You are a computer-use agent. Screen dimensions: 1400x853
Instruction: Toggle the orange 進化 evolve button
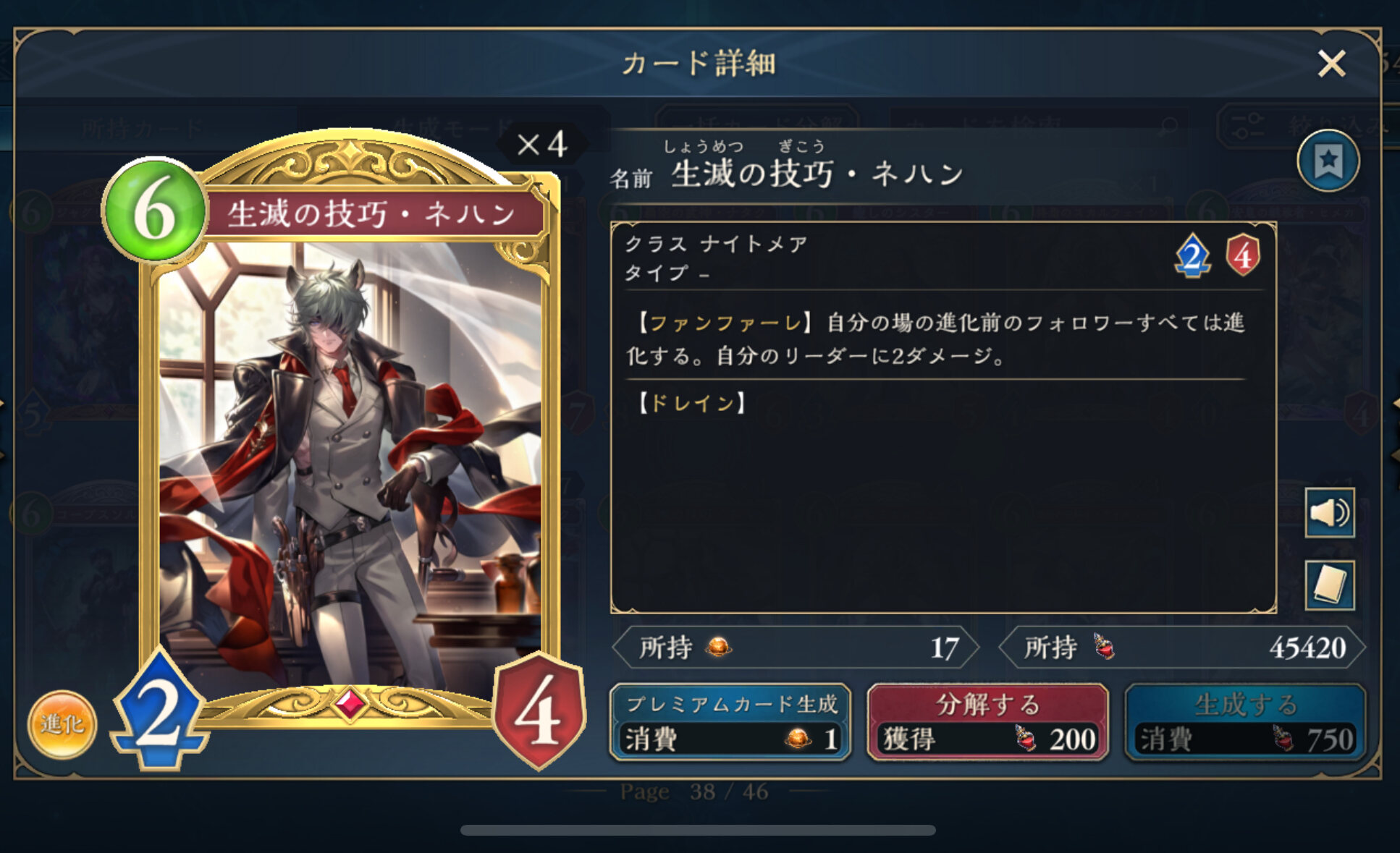pos(62,724)
